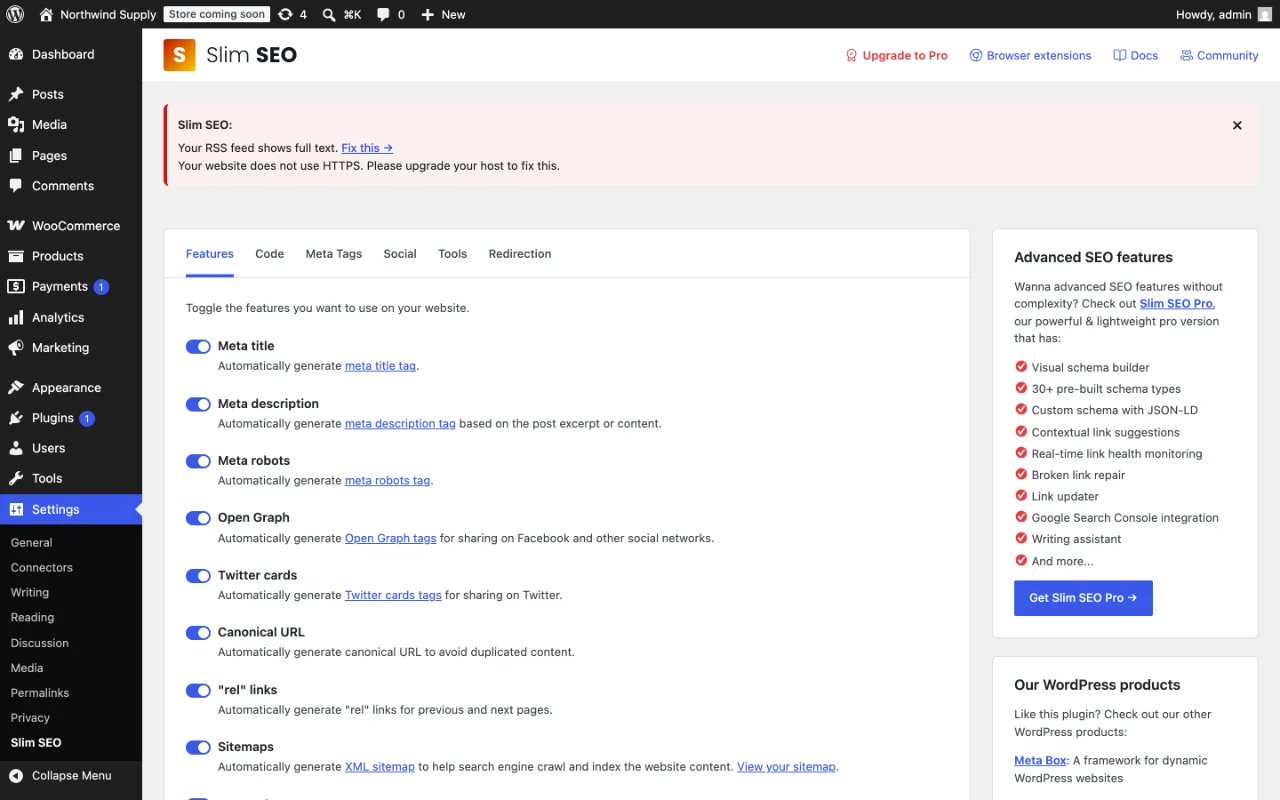The width and height of the screenshot is (1280, 800).
Task: Switch to the Meta Tags tab
Action: (x=334, y=254)
